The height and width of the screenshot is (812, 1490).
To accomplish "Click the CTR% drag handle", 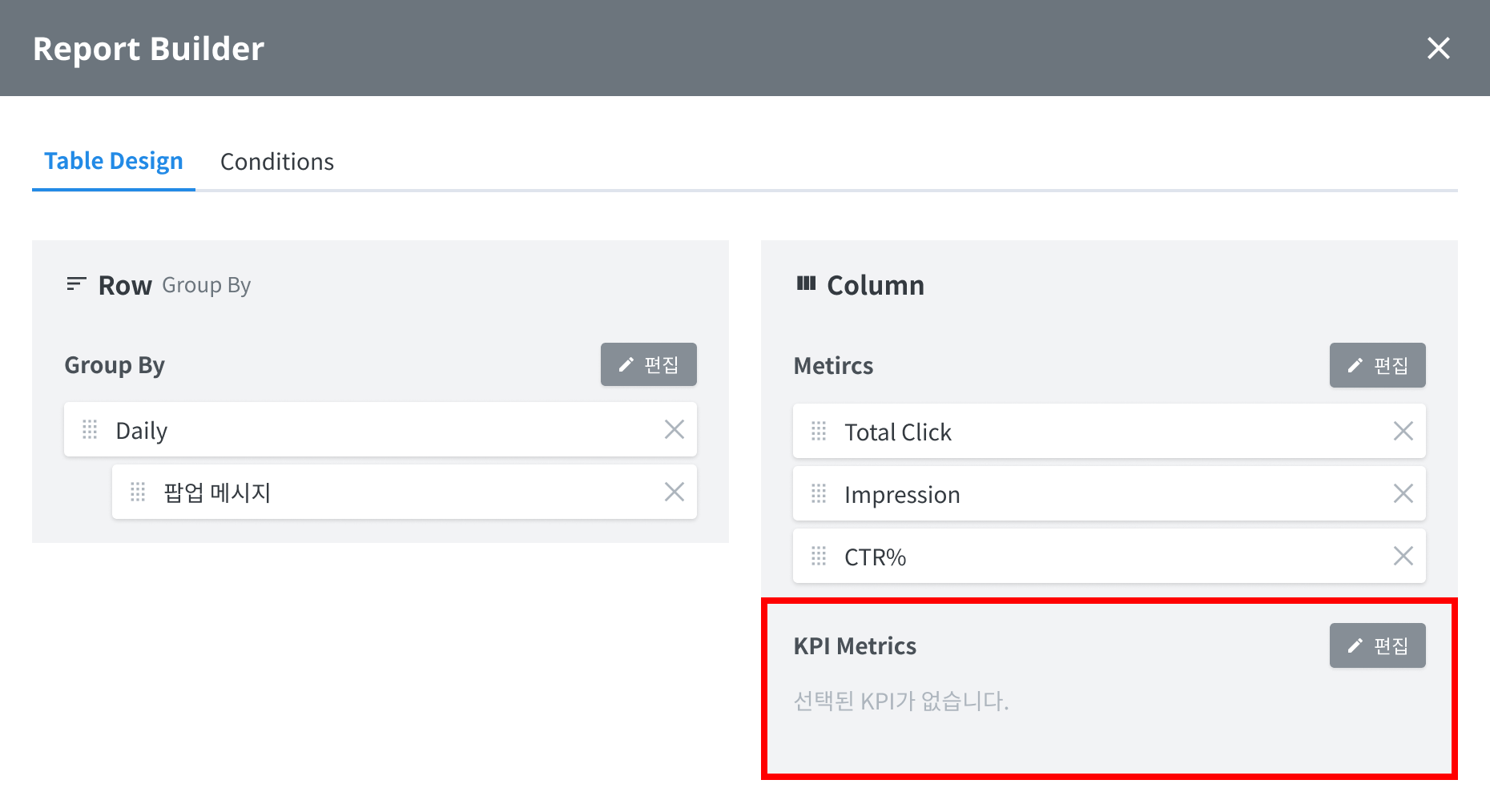I will 818,557.
